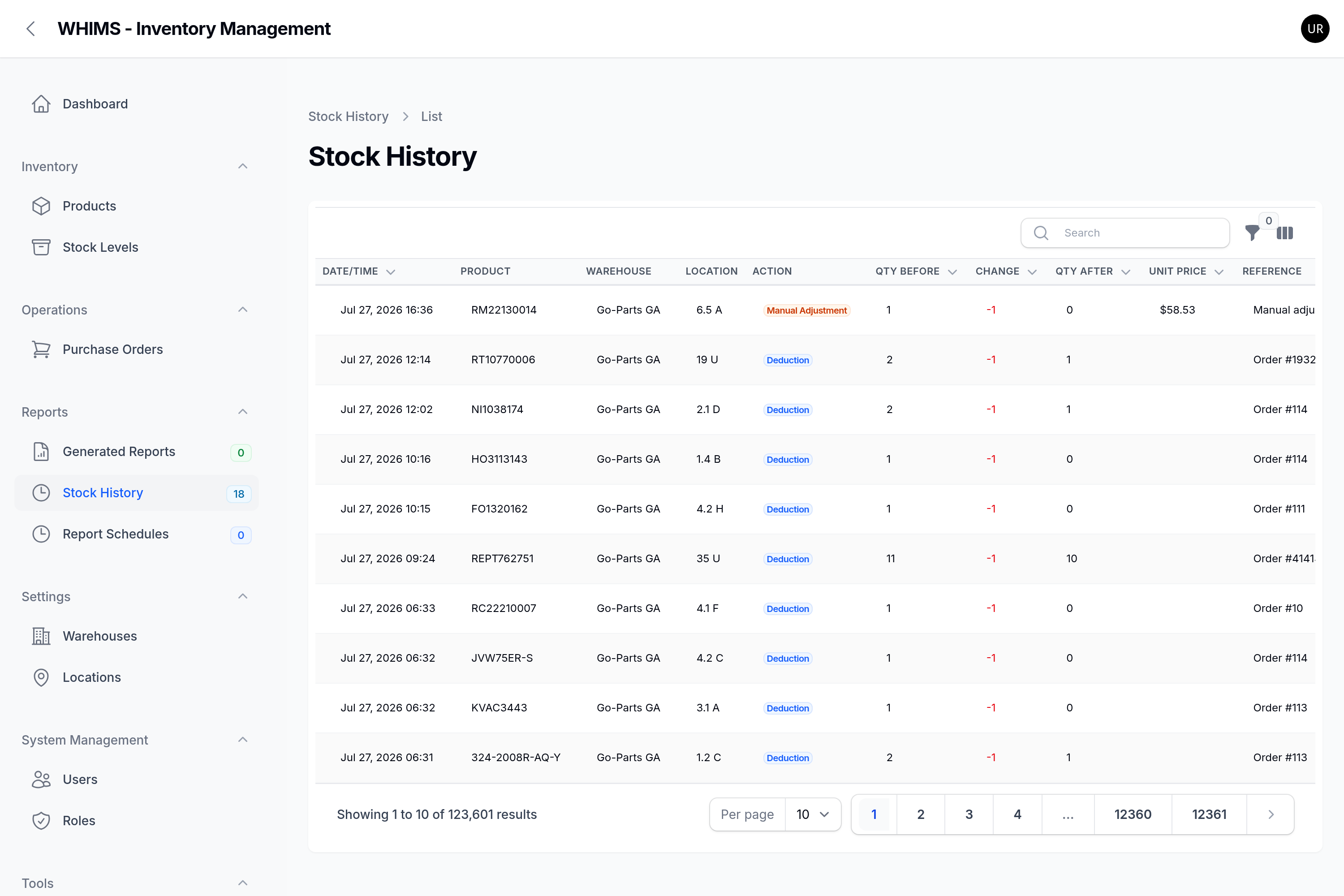The image size is (1344, 896).
Task: Collapse the Reports sidebar section
Action: point(243,412)
